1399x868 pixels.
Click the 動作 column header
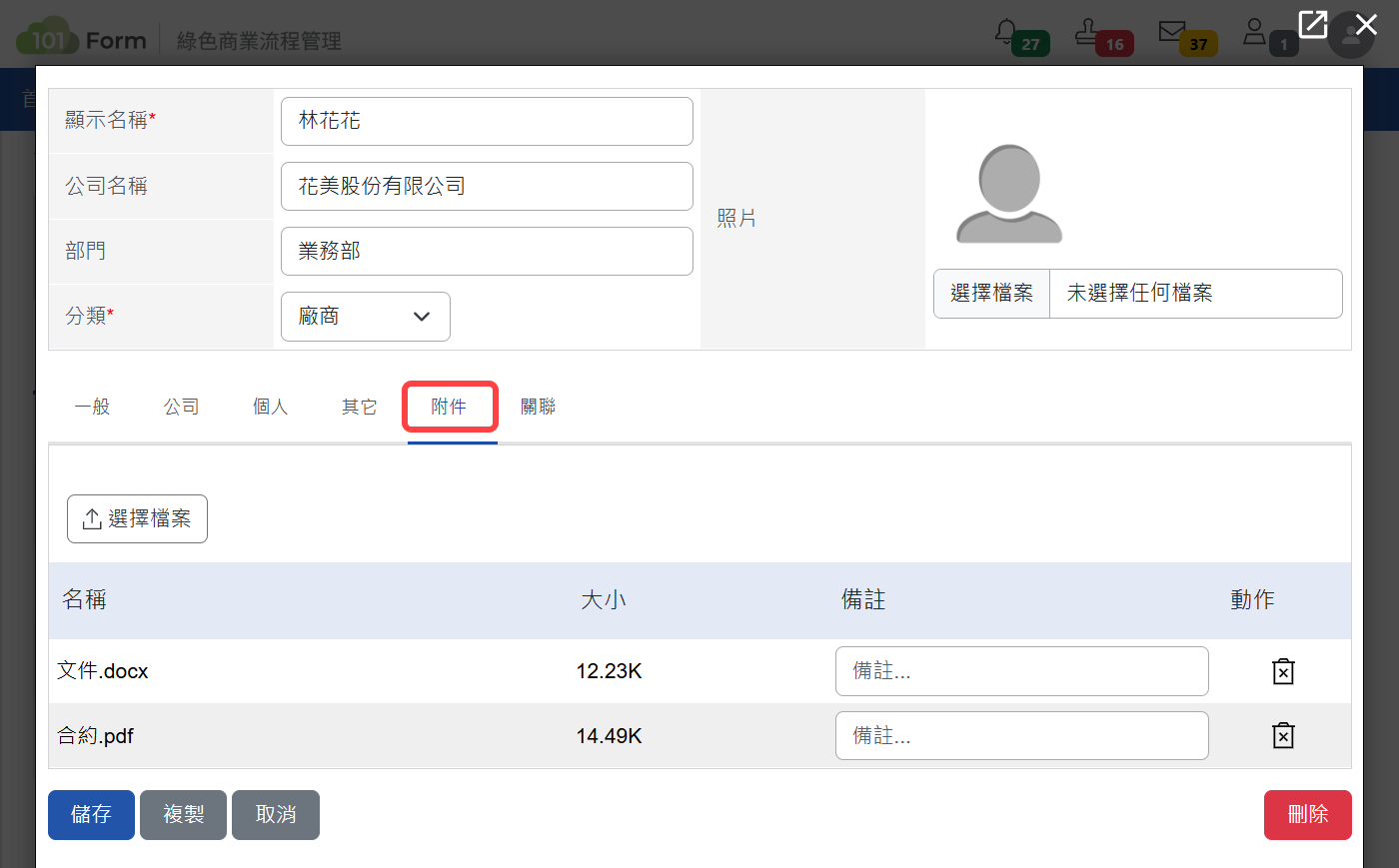(1252, 599)
